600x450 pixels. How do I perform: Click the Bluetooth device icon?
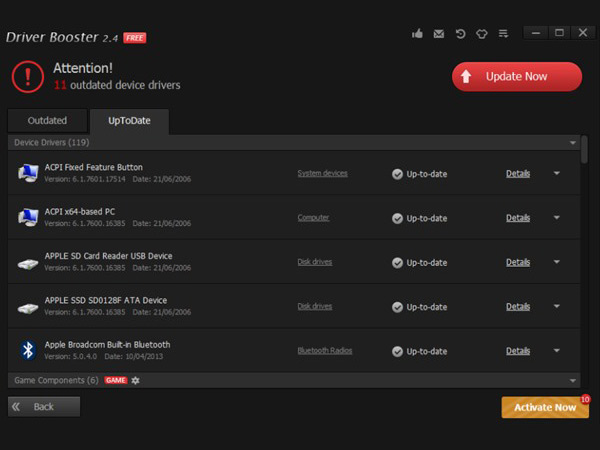(28, 350)
